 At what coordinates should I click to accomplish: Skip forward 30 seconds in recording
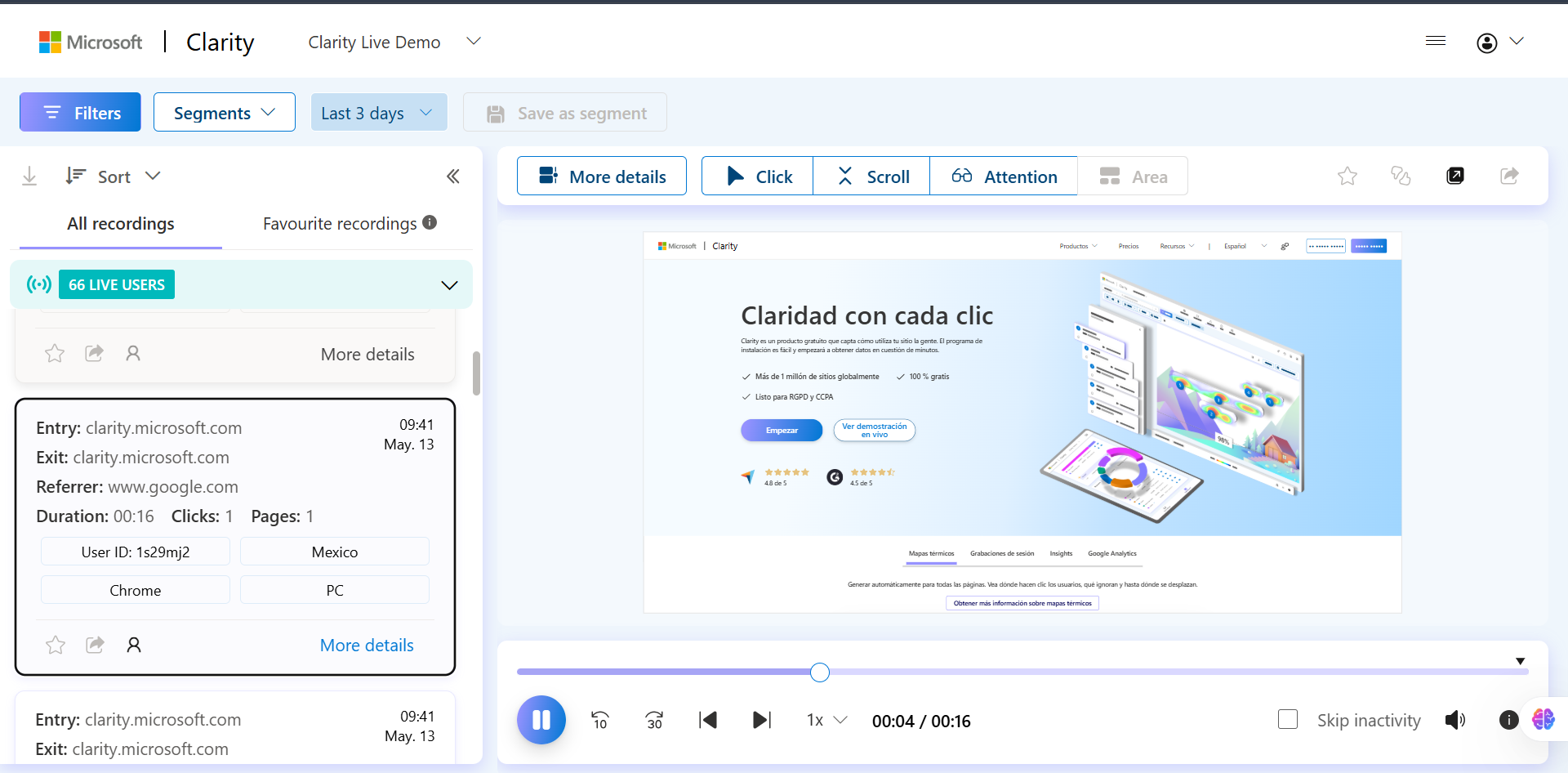654,720
